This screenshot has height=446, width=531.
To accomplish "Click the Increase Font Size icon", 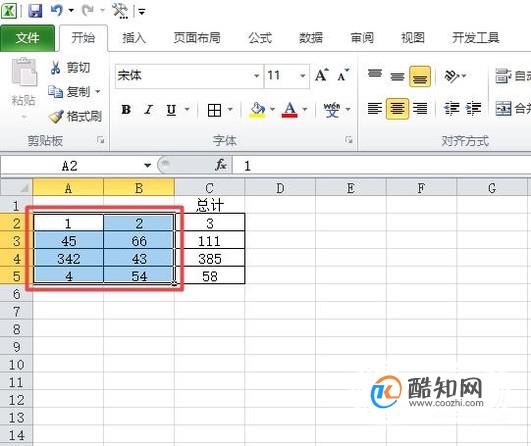I will coord(321,75).
